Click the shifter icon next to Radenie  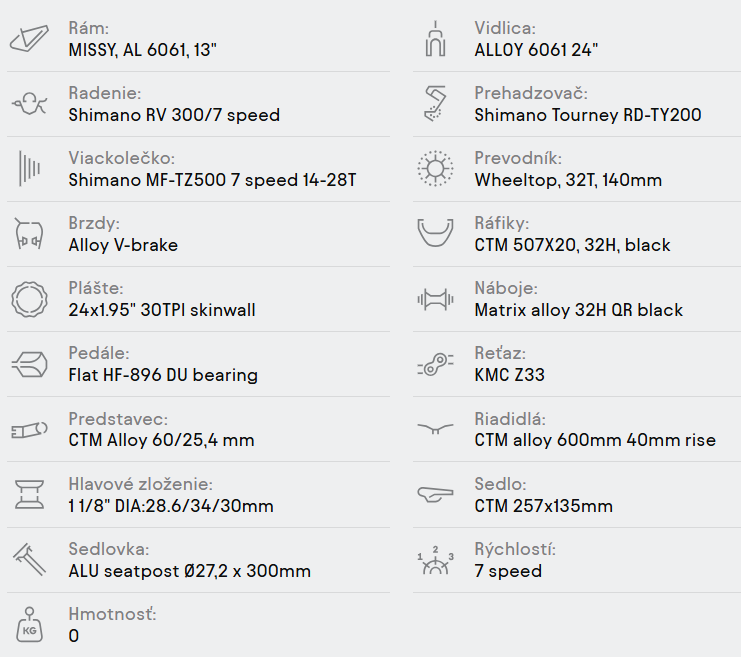(29, 103)
